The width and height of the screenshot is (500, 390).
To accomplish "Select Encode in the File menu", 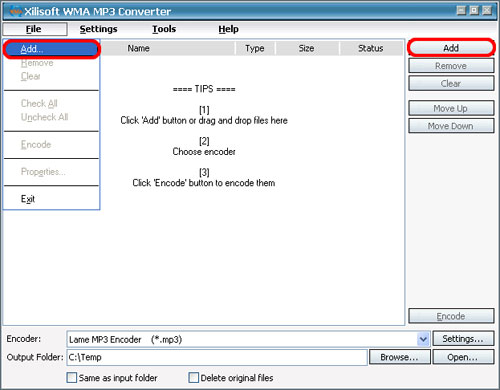I will click(x=52, y=144).
